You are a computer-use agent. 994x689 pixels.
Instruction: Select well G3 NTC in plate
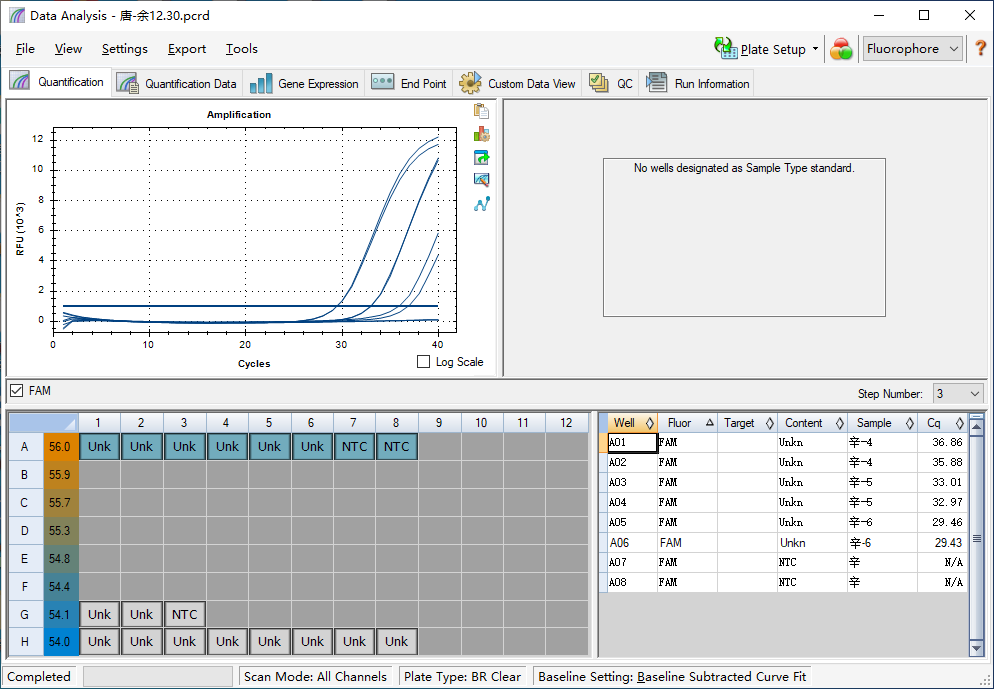184,614
